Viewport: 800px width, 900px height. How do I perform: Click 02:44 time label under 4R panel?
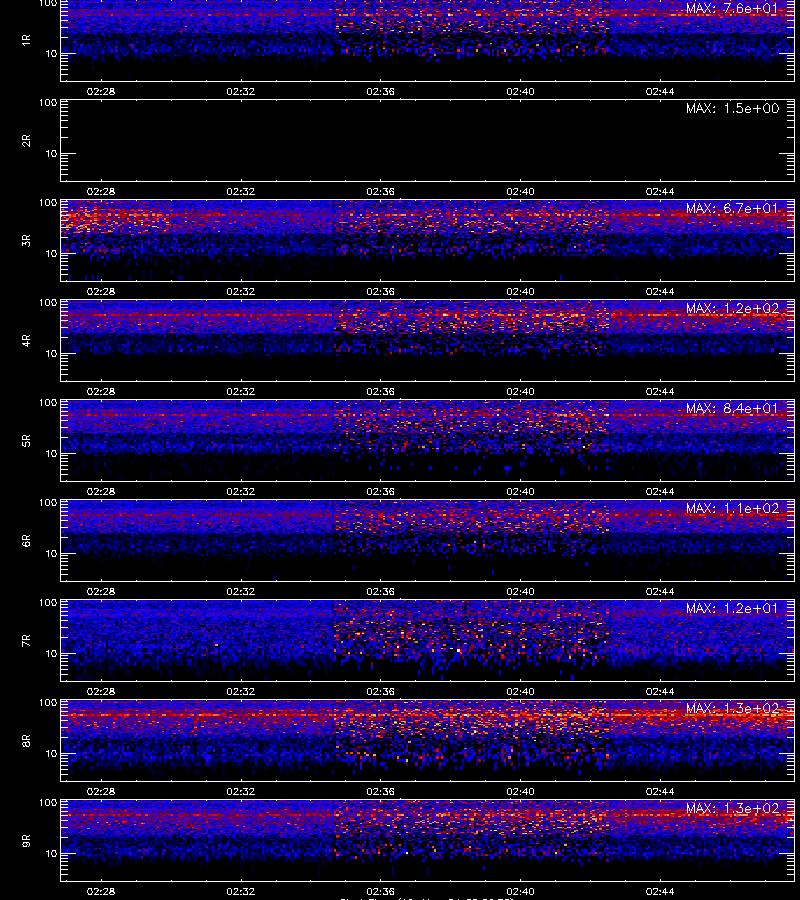[x=660, y=391]
